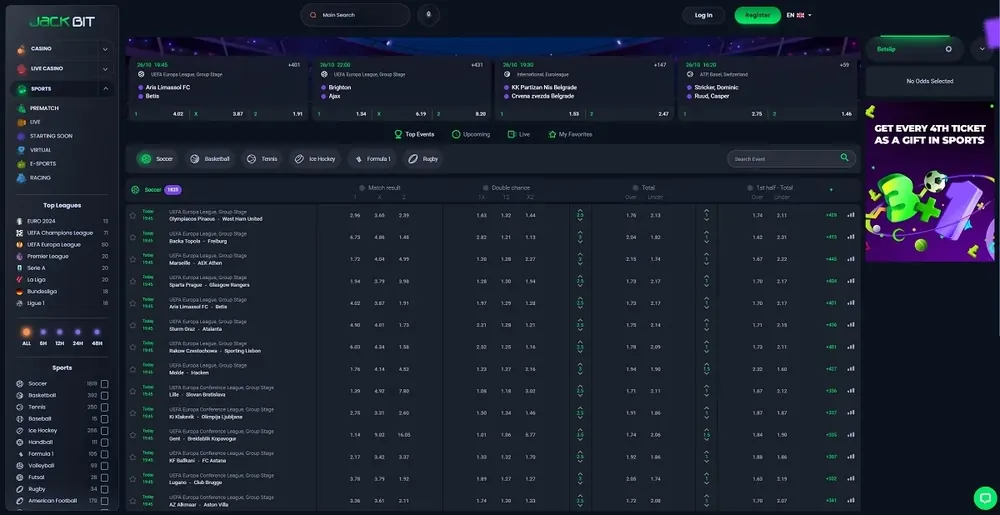
Task: Open statistics icon for Lille row
Action: (x=851, y=391)
